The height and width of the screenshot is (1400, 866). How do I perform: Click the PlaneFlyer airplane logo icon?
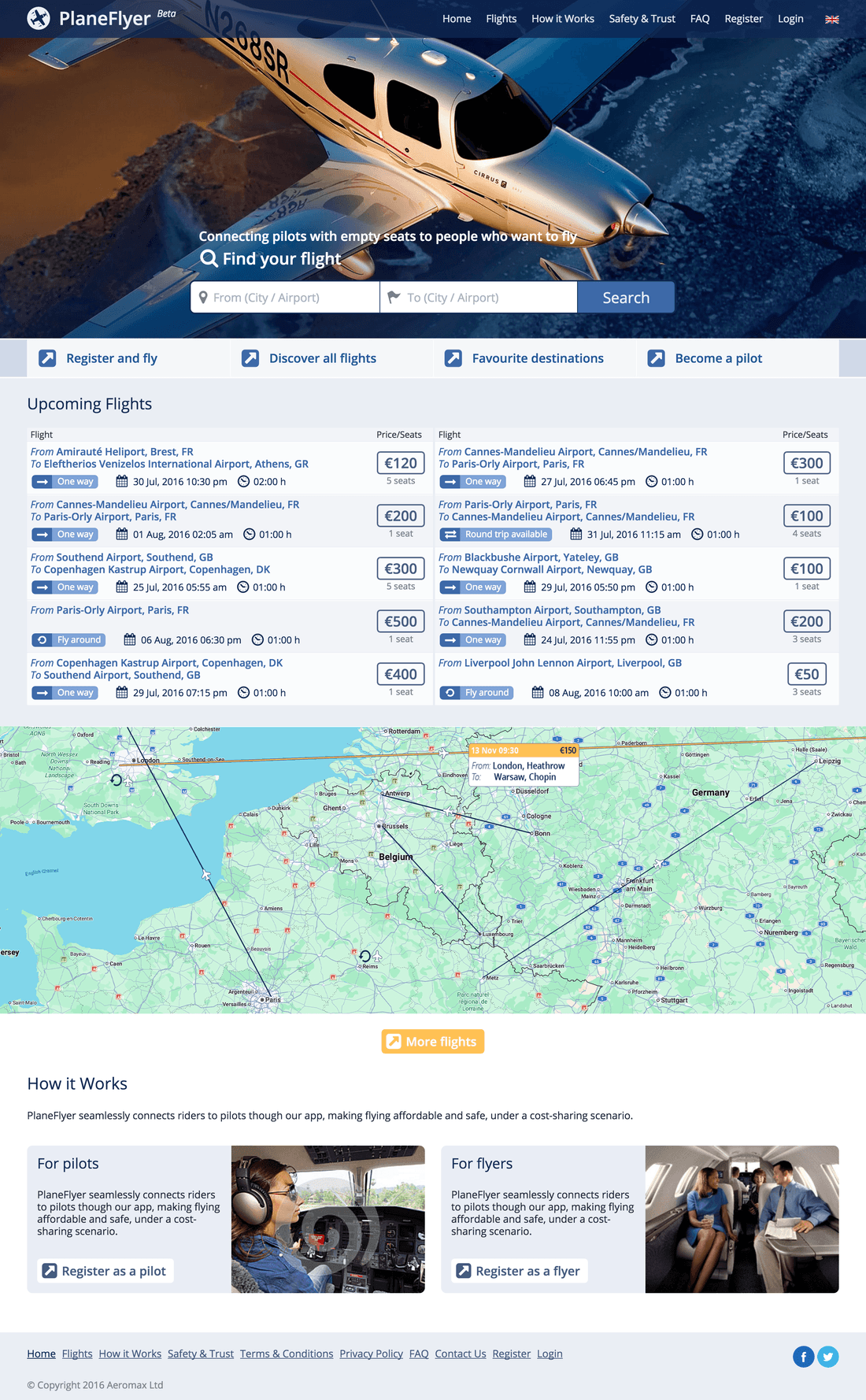[39, 18]
